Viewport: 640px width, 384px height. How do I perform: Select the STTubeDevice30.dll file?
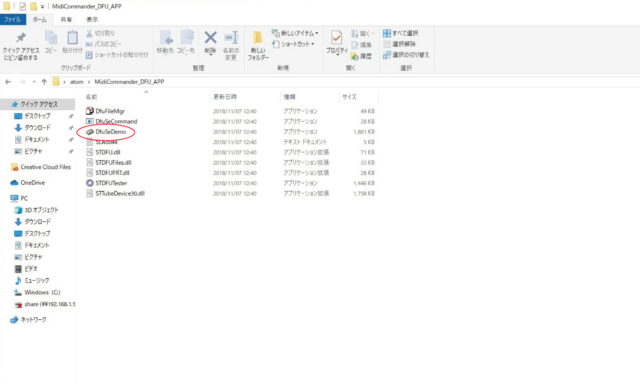point(120,193)
